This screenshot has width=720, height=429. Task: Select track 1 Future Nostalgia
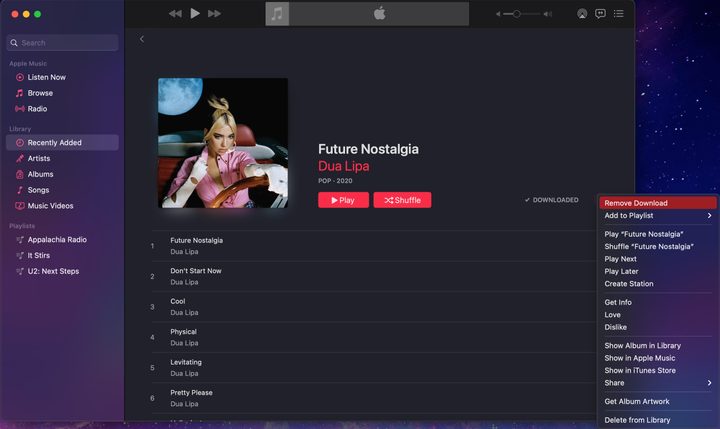[x=374, y=246]
